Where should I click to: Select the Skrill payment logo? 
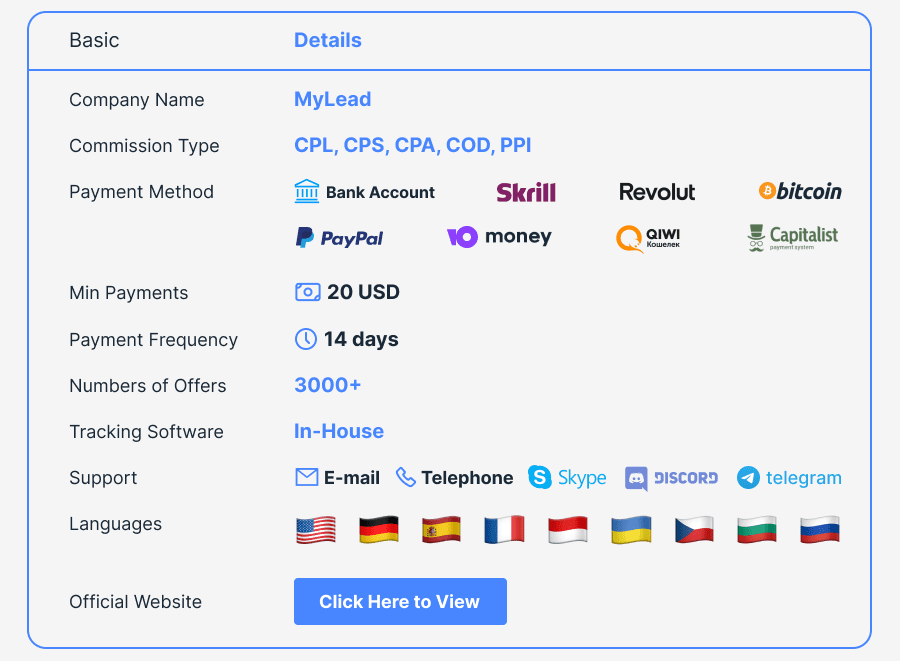tap(526, 192)
